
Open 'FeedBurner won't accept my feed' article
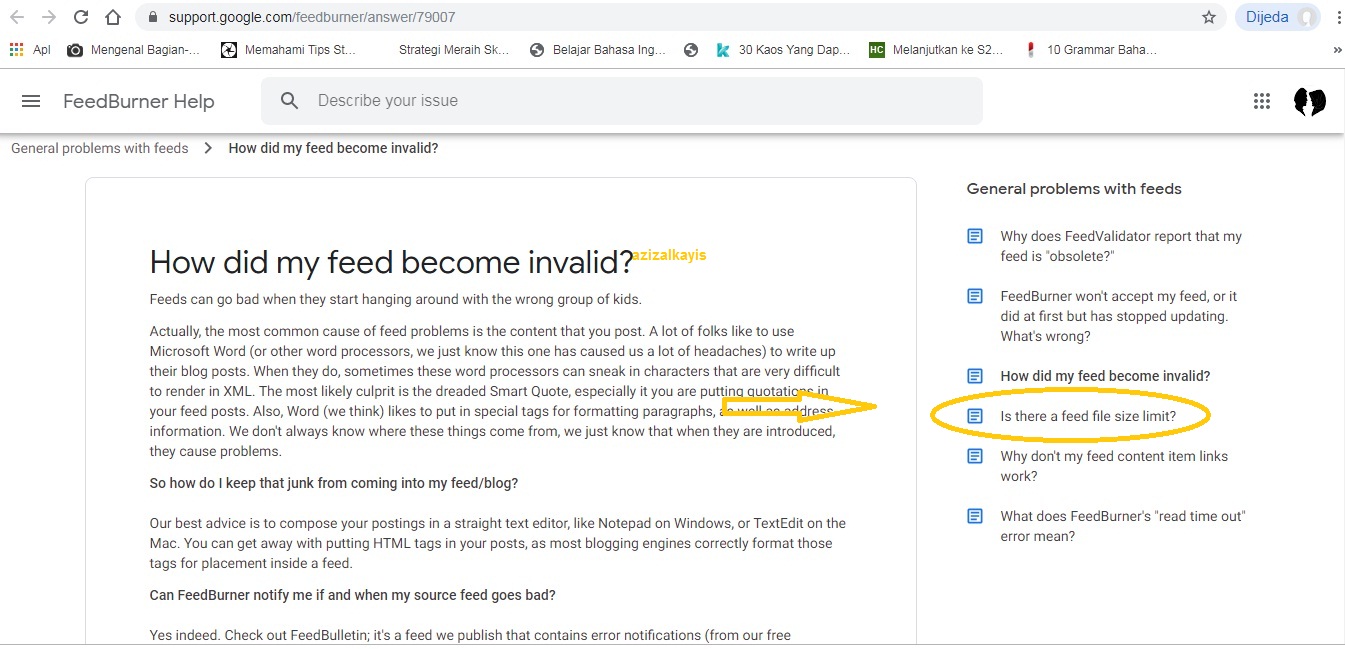(x=1119, y=316)
